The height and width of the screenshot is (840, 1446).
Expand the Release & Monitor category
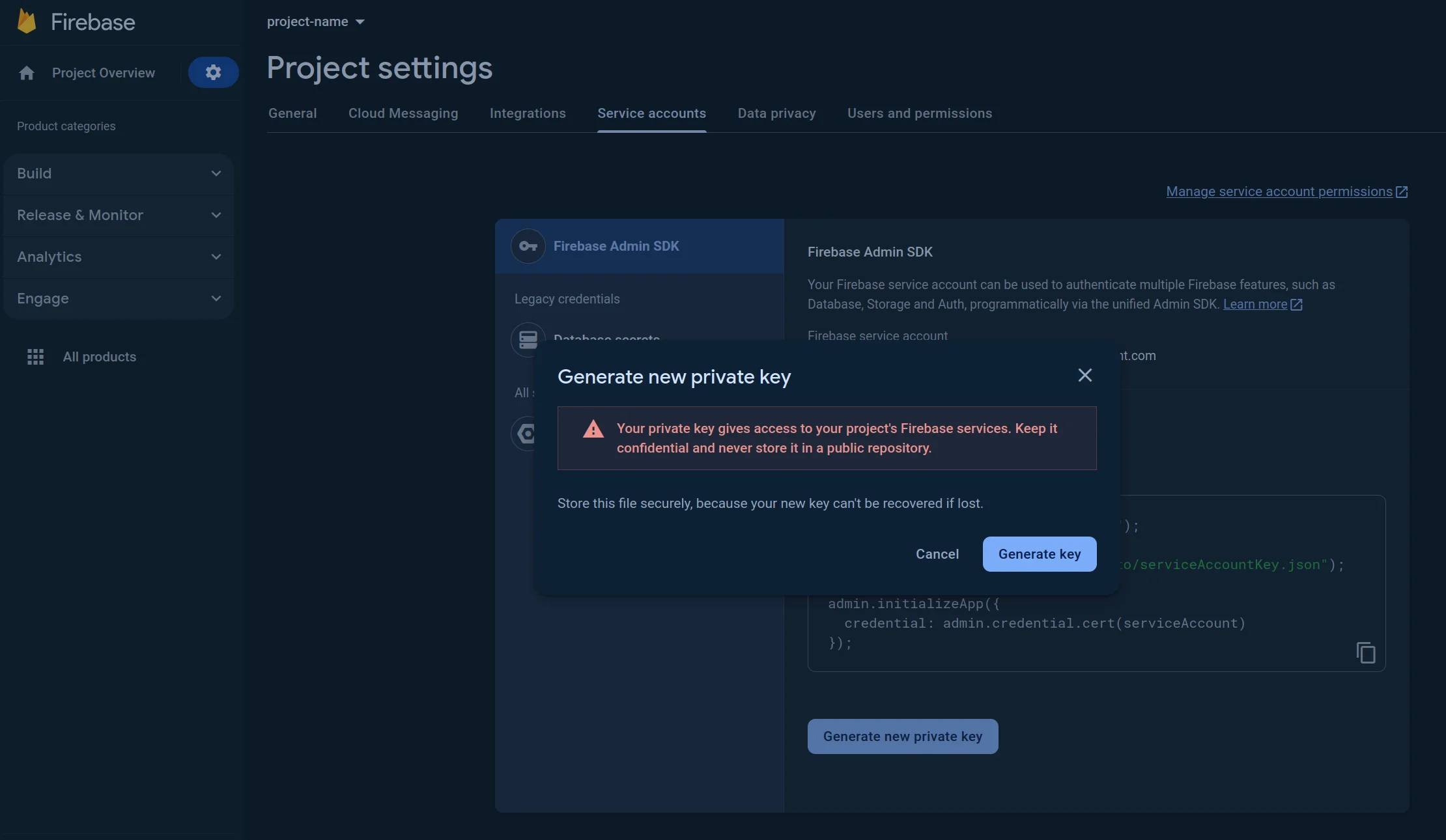[x=118, y=216]
